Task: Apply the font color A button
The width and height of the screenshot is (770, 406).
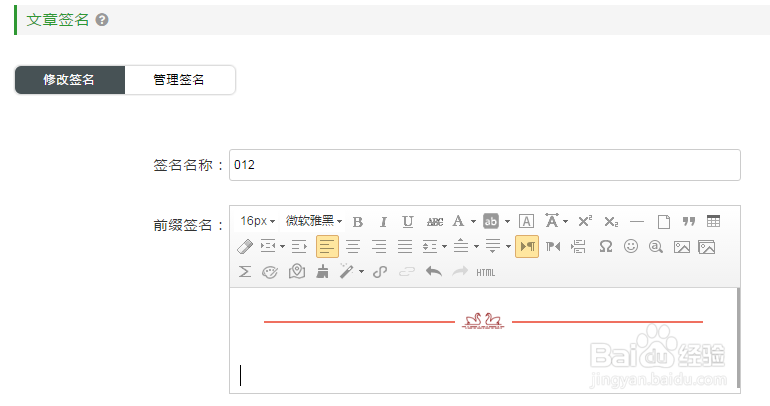Action: [x=458, y=221]
